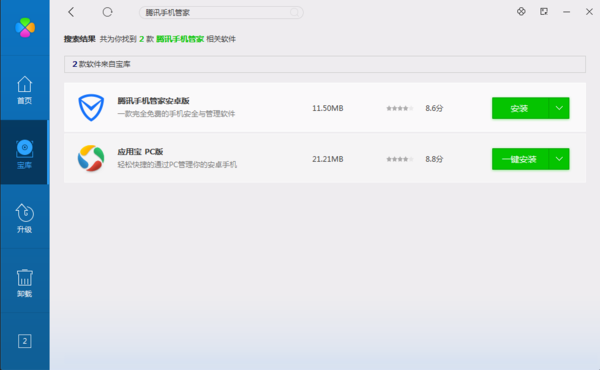Click the 腾讯手机管家 blue shield icon
The height and width of the screenshot is (370, 600).
91,108
